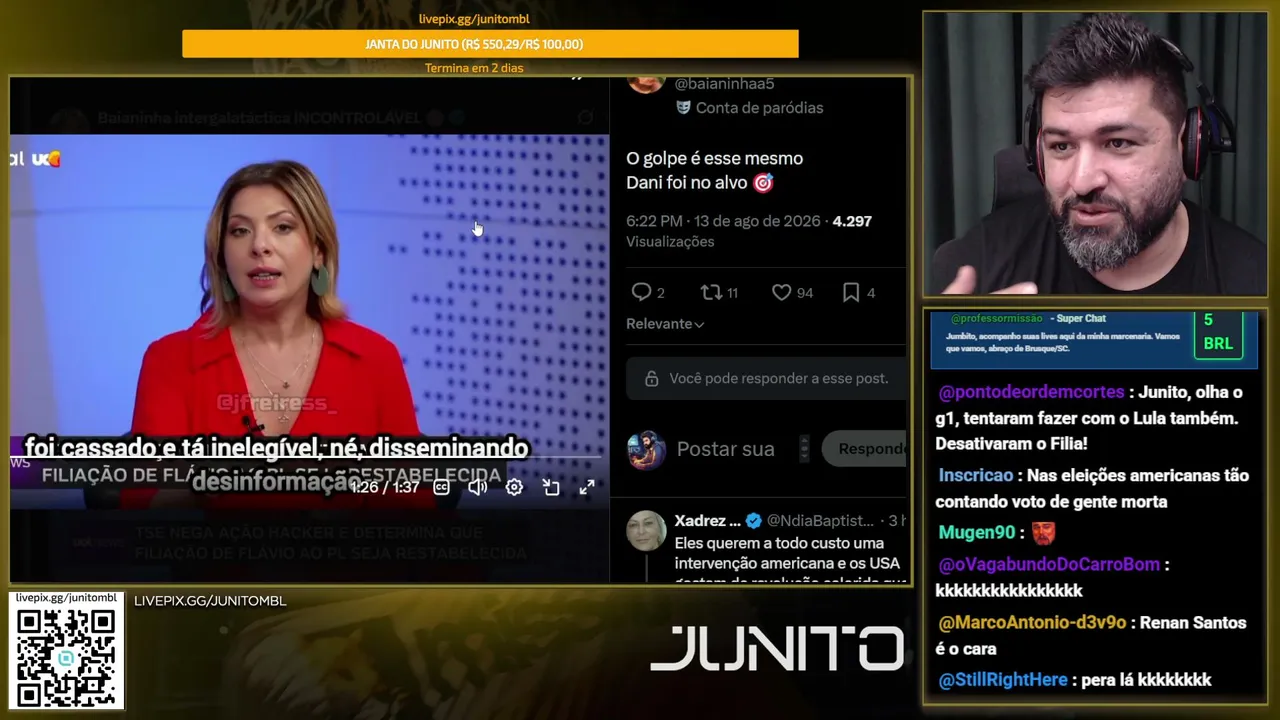This screenshot has width=1280, height=720.
Task: Click the parody account mask icon
Action: (x=683, y=107)
